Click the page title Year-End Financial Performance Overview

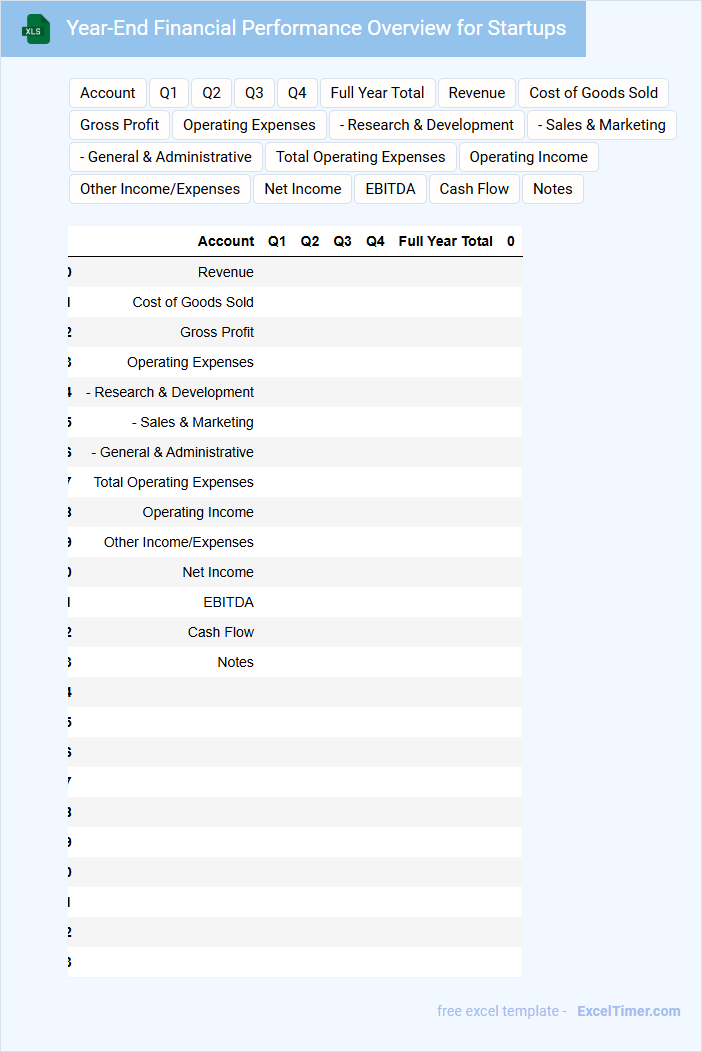tap(316, 28)
